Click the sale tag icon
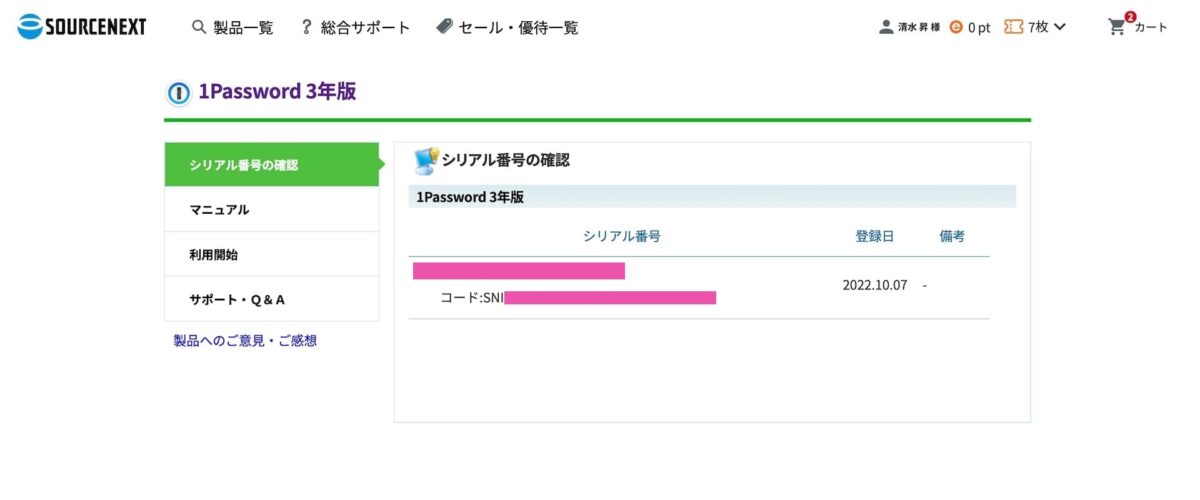 point(444,27)
